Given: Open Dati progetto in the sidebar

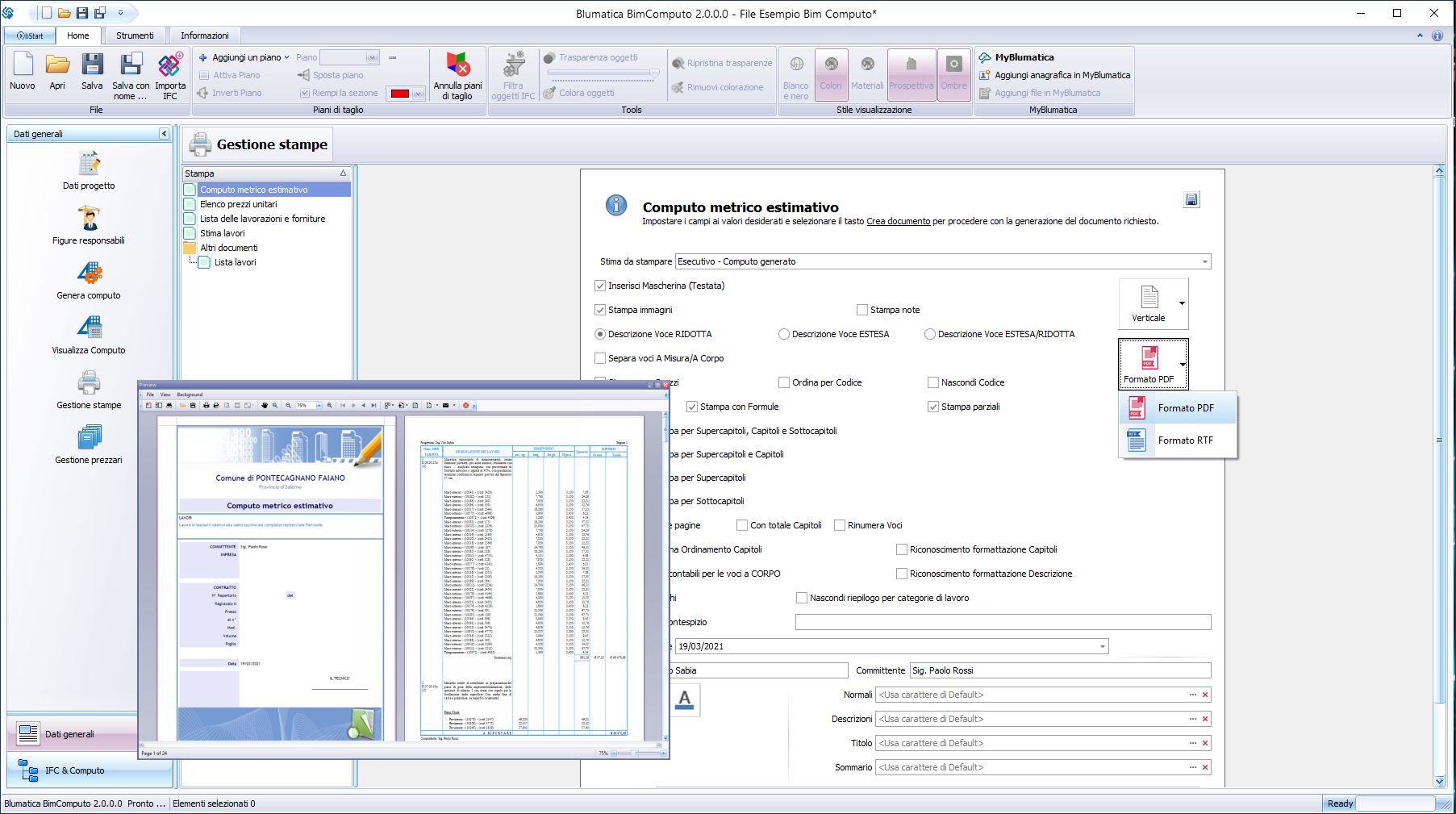Looking at the screenshot, I should pos(89,170).
